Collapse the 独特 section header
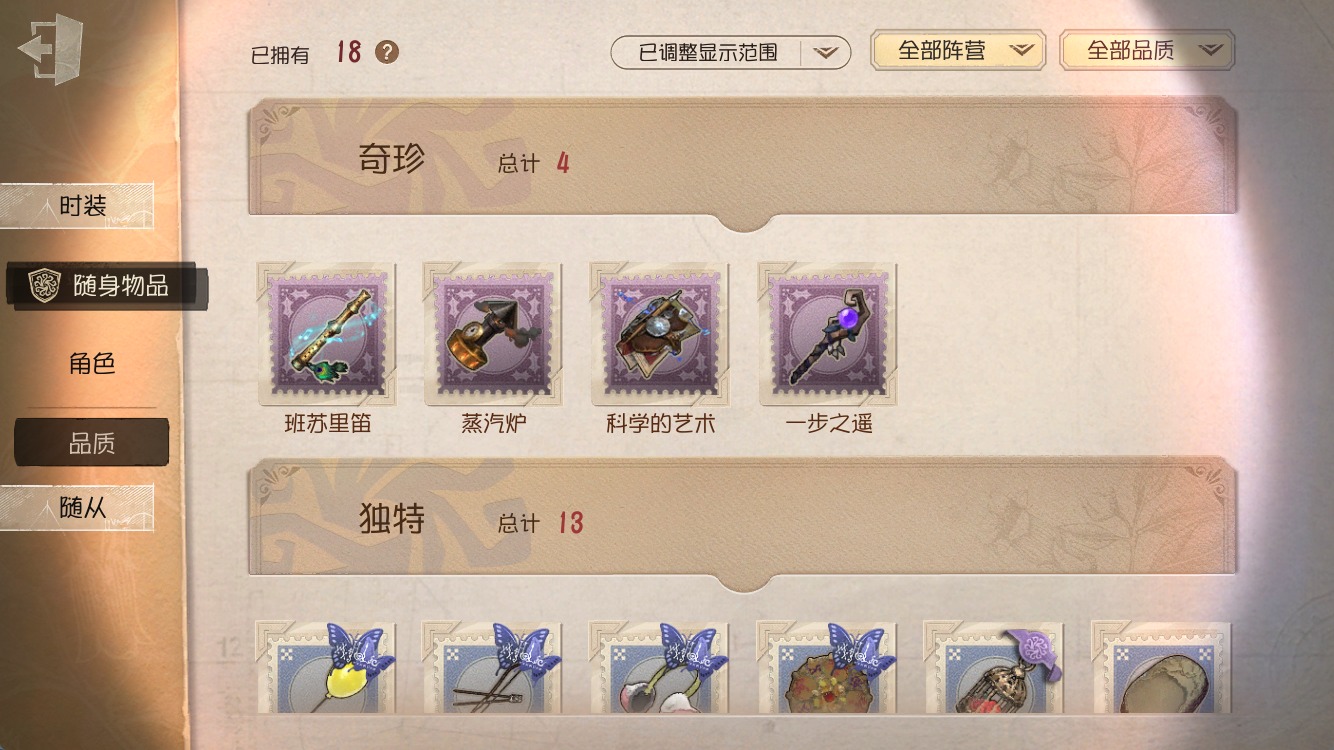 point(743,522)
